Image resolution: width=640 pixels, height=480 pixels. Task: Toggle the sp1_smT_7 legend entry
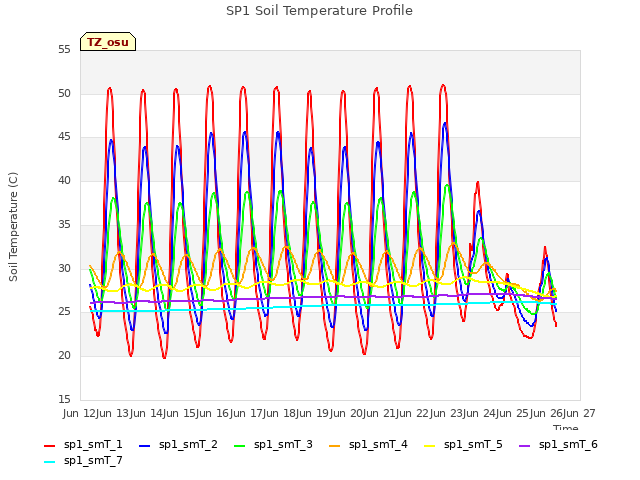tap(83, 461)
